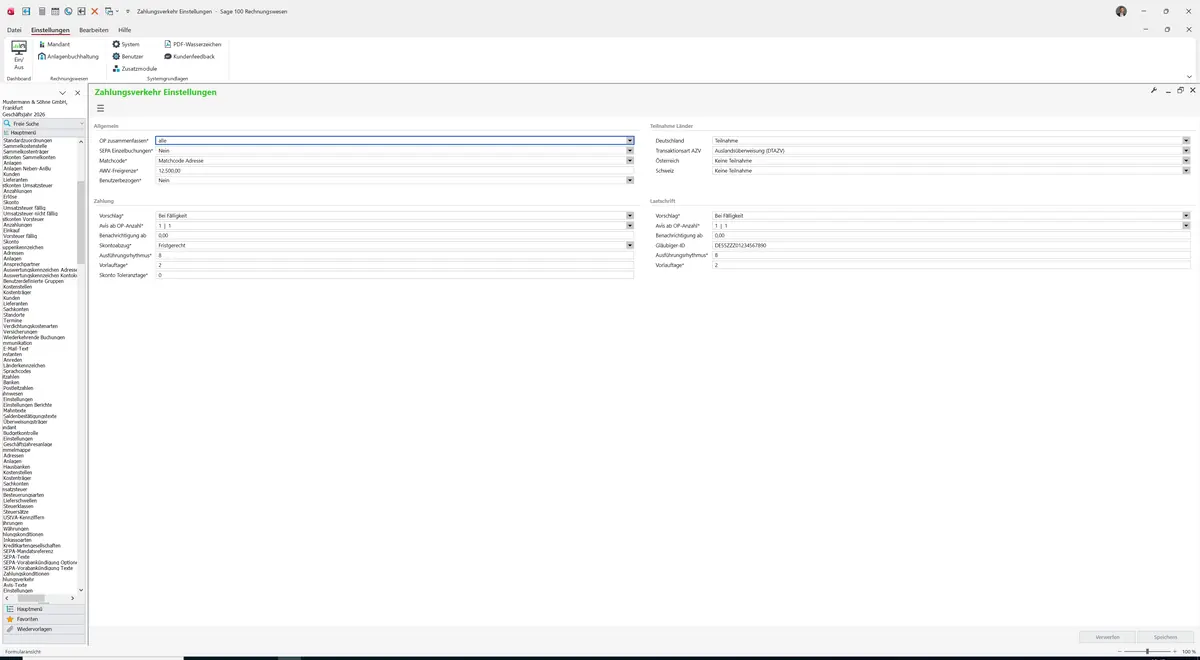
Task: Open the Mandant settings icon
Action: tap(40, 44)
